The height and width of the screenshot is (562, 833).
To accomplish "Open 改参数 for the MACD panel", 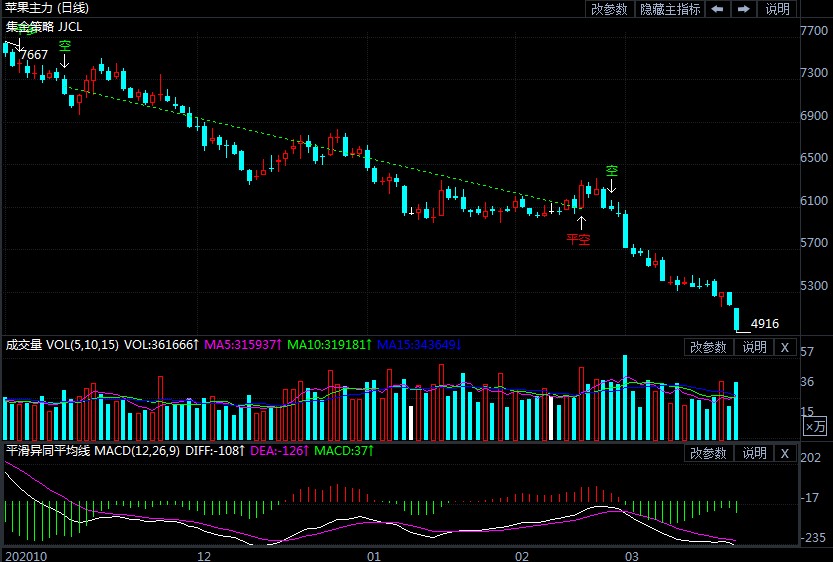I will tap(708, 453).
